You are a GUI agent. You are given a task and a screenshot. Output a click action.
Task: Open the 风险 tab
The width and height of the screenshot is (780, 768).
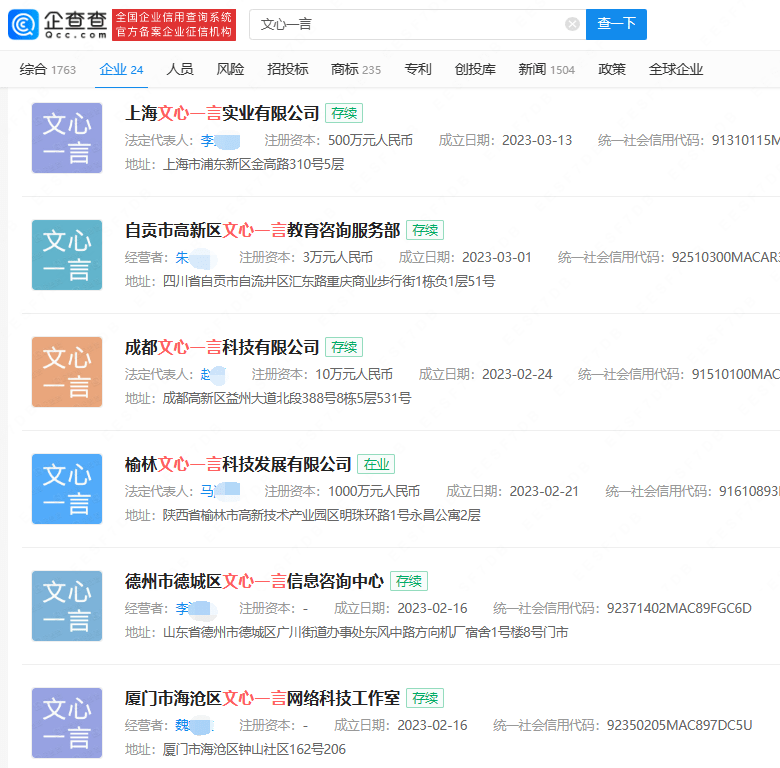pos(230,69)
